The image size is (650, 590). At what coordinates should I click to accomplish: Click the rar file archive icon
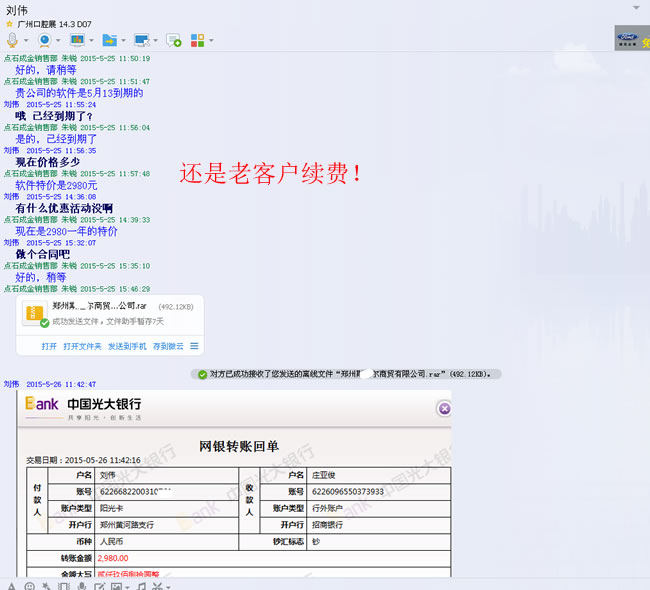pyautogui.click(x=34, y=314)
